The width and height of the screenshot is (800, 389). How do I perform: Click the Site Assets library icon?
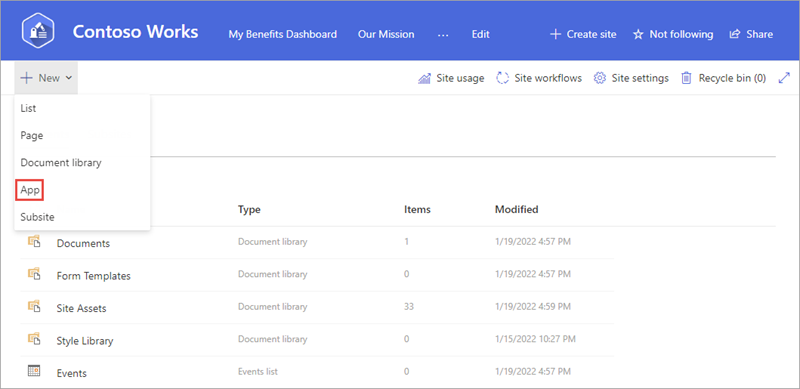pos(34,306)
